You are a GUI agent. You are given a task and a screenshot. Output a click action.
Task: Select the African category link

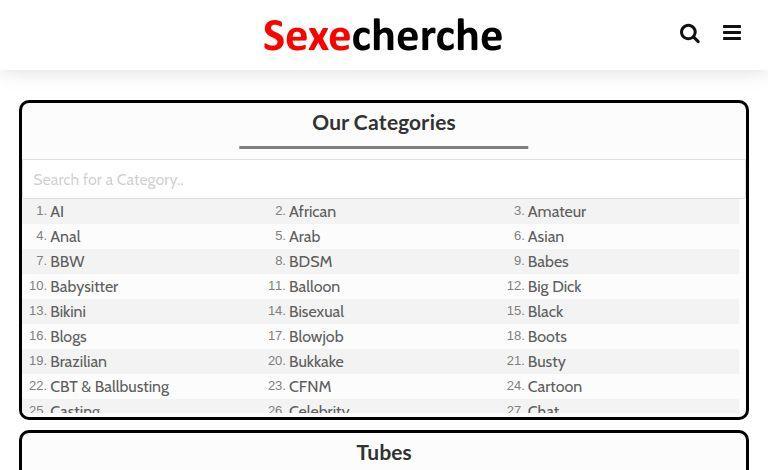312,212
